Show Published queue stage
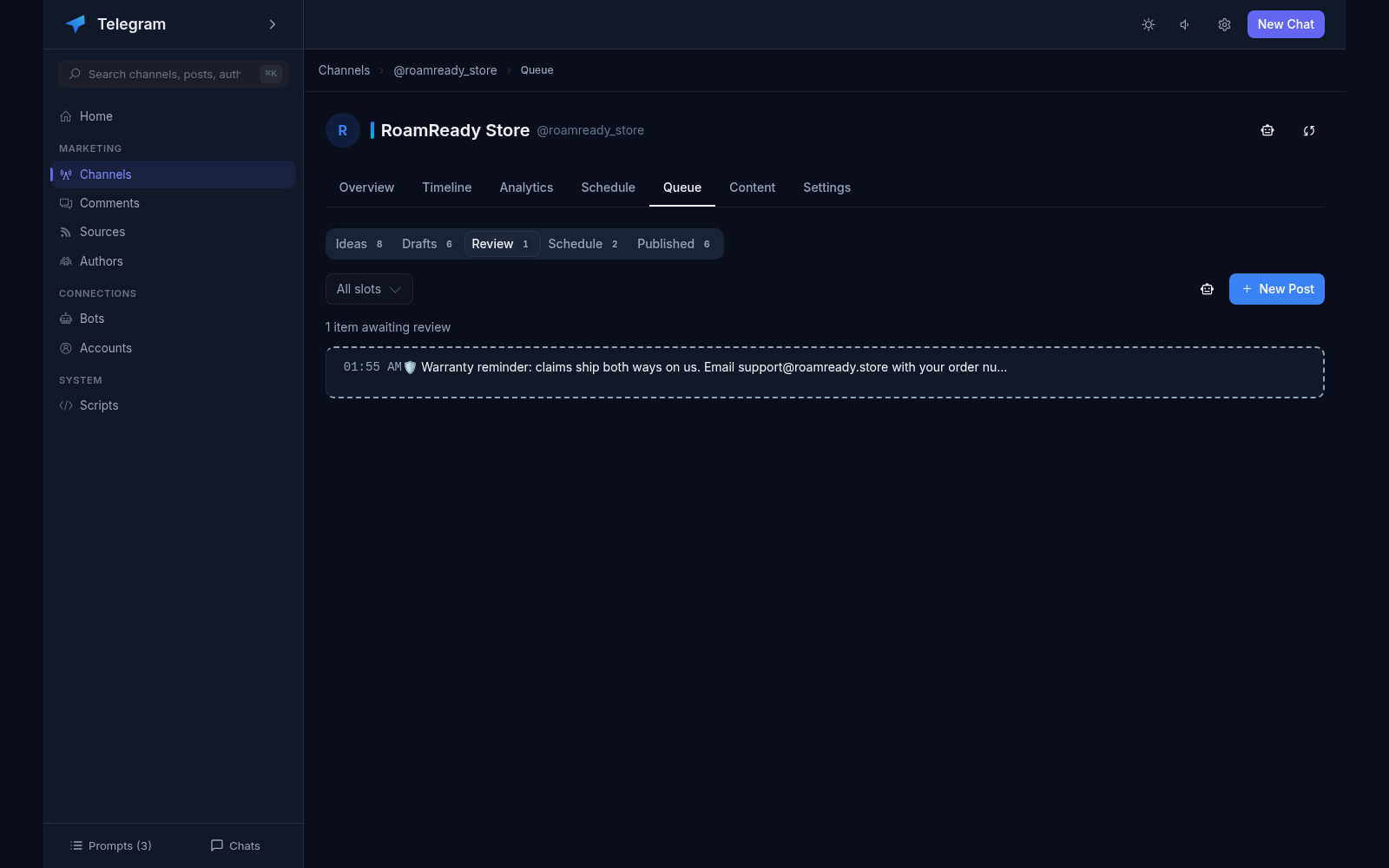The height and width of the screenshot is (868, 1389). point(675,244)
